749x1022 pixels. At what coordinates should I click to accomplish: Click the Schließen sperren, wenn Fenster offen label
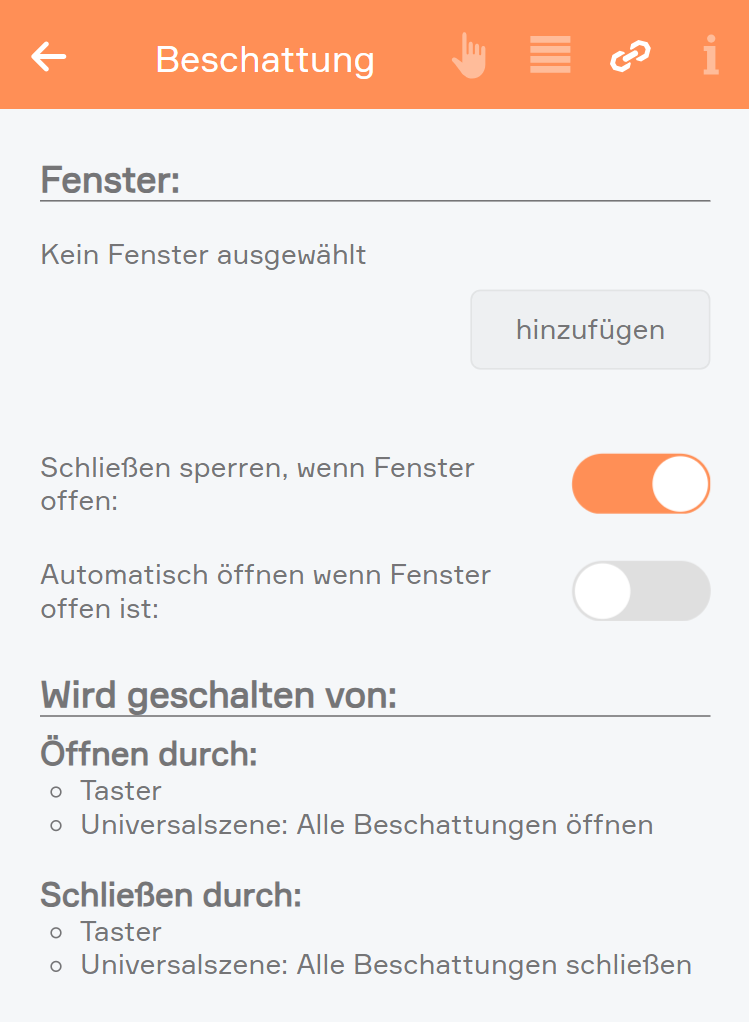click(x=257, y=484)
